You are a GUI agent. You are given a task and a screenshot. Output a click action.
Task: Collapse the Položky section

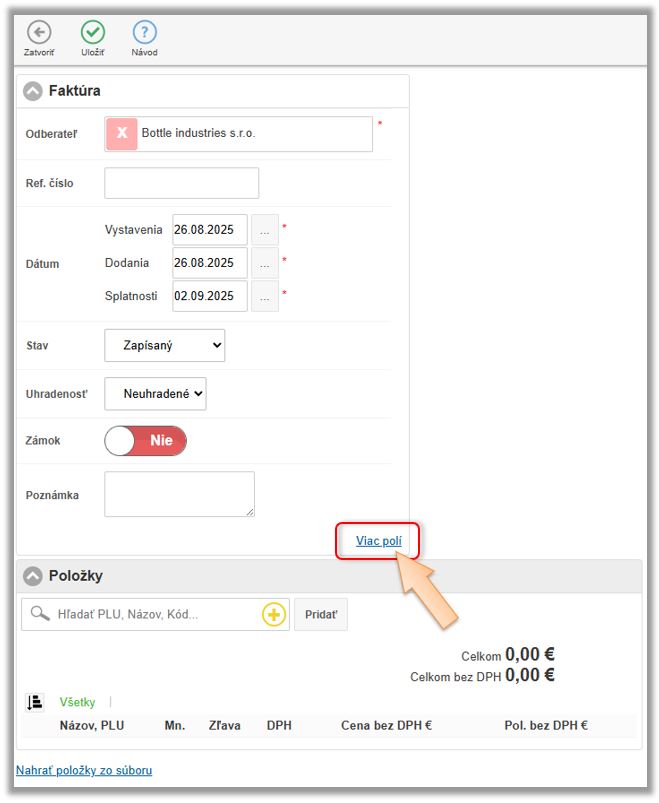point(33,576)
